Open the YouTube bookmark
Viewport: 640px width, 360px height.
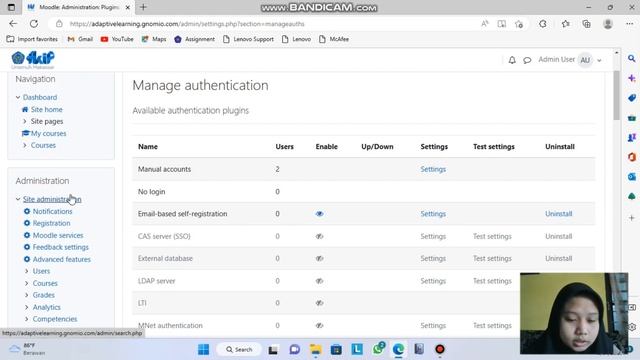pos(117,39)
